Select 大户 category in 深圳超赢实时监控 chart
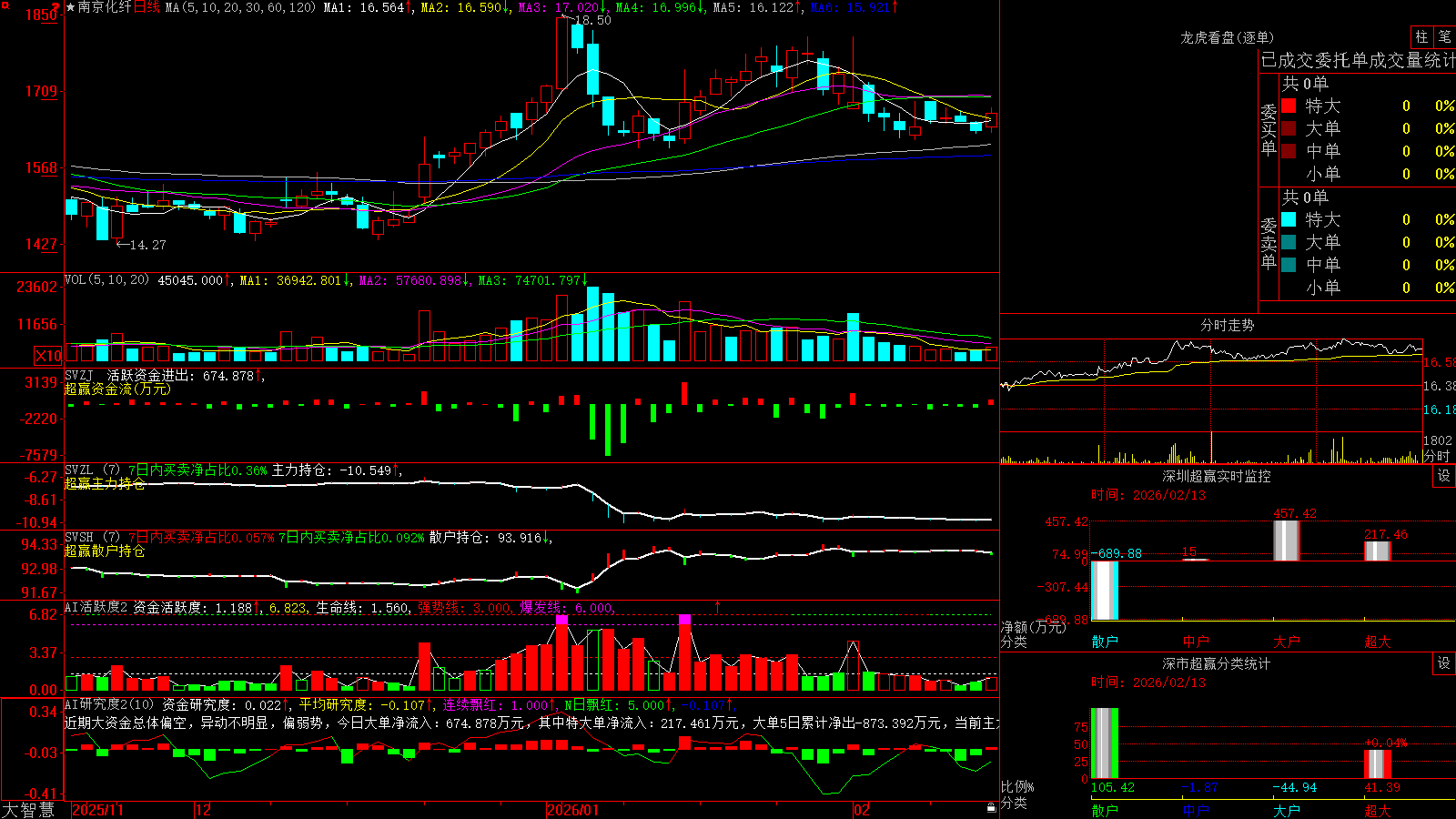1456x819 pixels. (1287, 642)
